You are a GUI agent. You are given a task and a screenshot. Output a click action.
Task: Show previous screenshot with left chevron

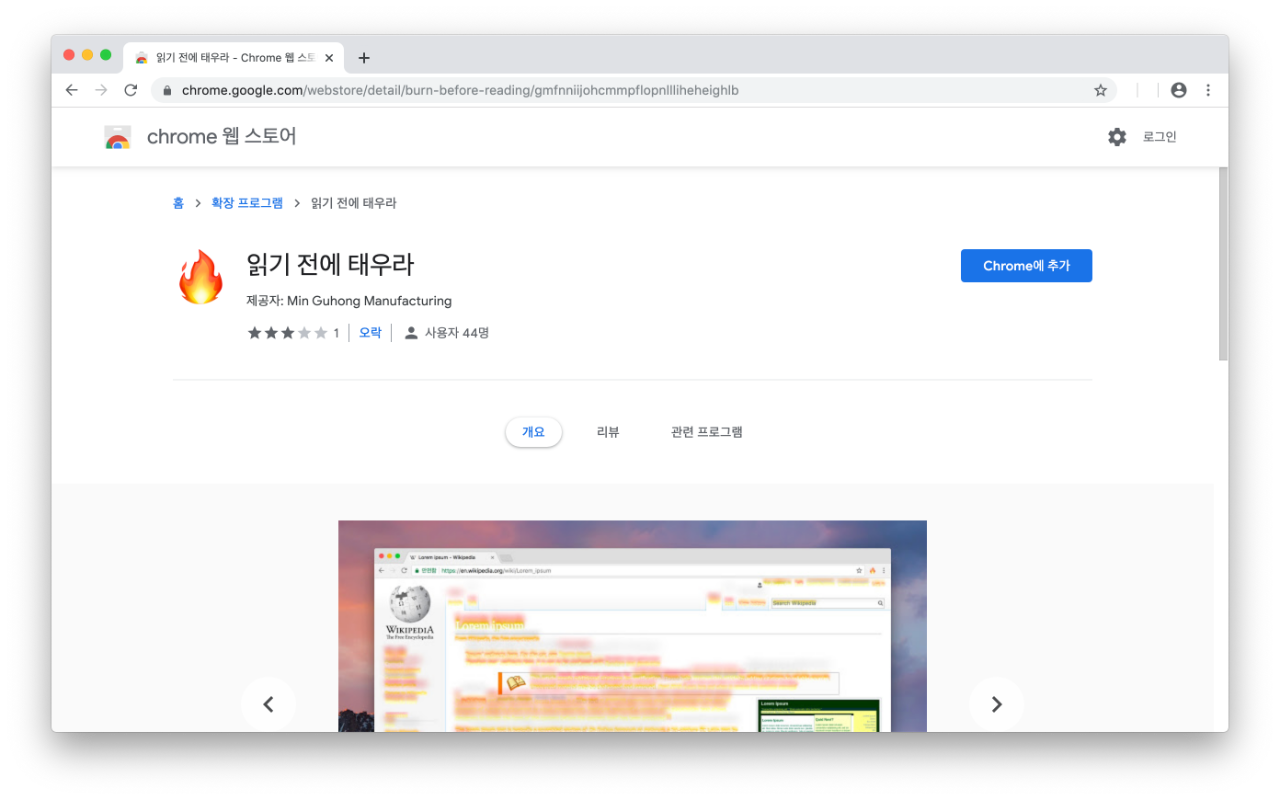click(268, 704)
